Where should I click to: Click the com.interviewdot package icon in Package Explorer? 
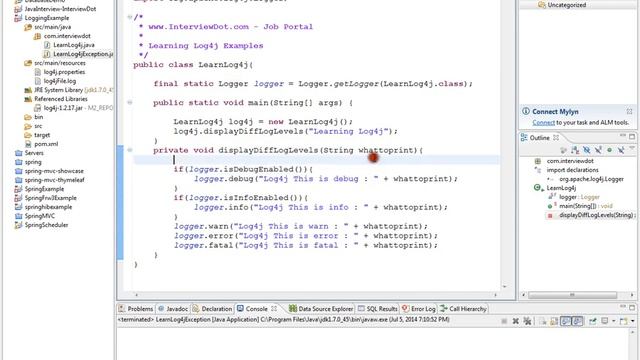(x=37, y=36)
